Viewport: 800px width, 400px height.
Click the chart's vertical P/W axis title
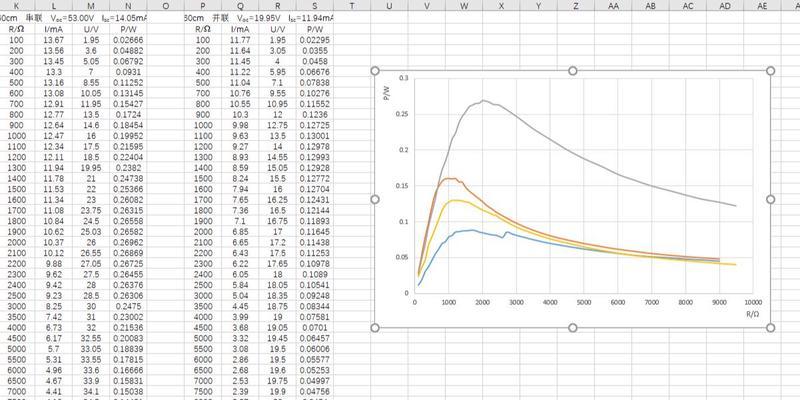(387, 94)
